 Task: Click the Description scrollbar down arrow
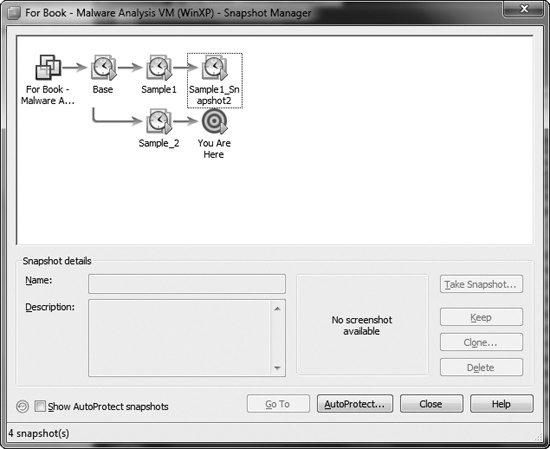[x=277, y=368]
